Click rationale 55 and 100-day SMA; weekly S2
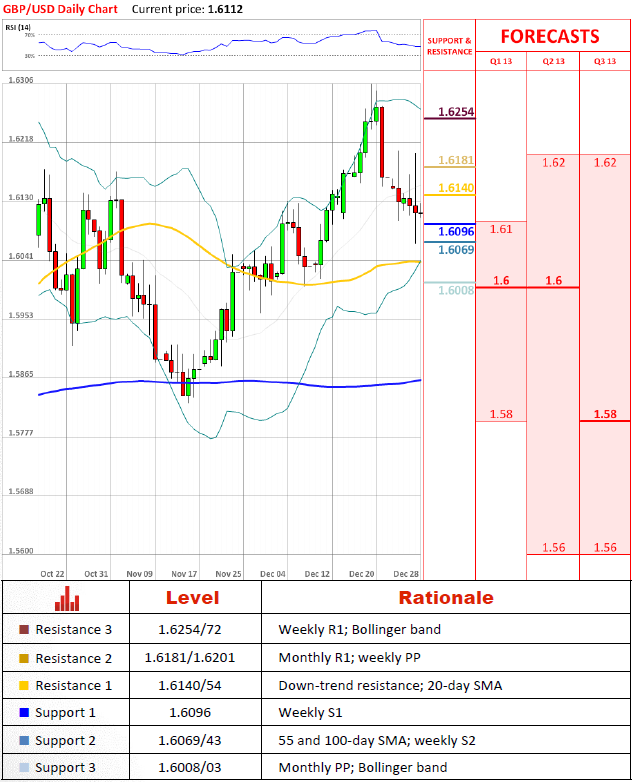 [377, 741]
